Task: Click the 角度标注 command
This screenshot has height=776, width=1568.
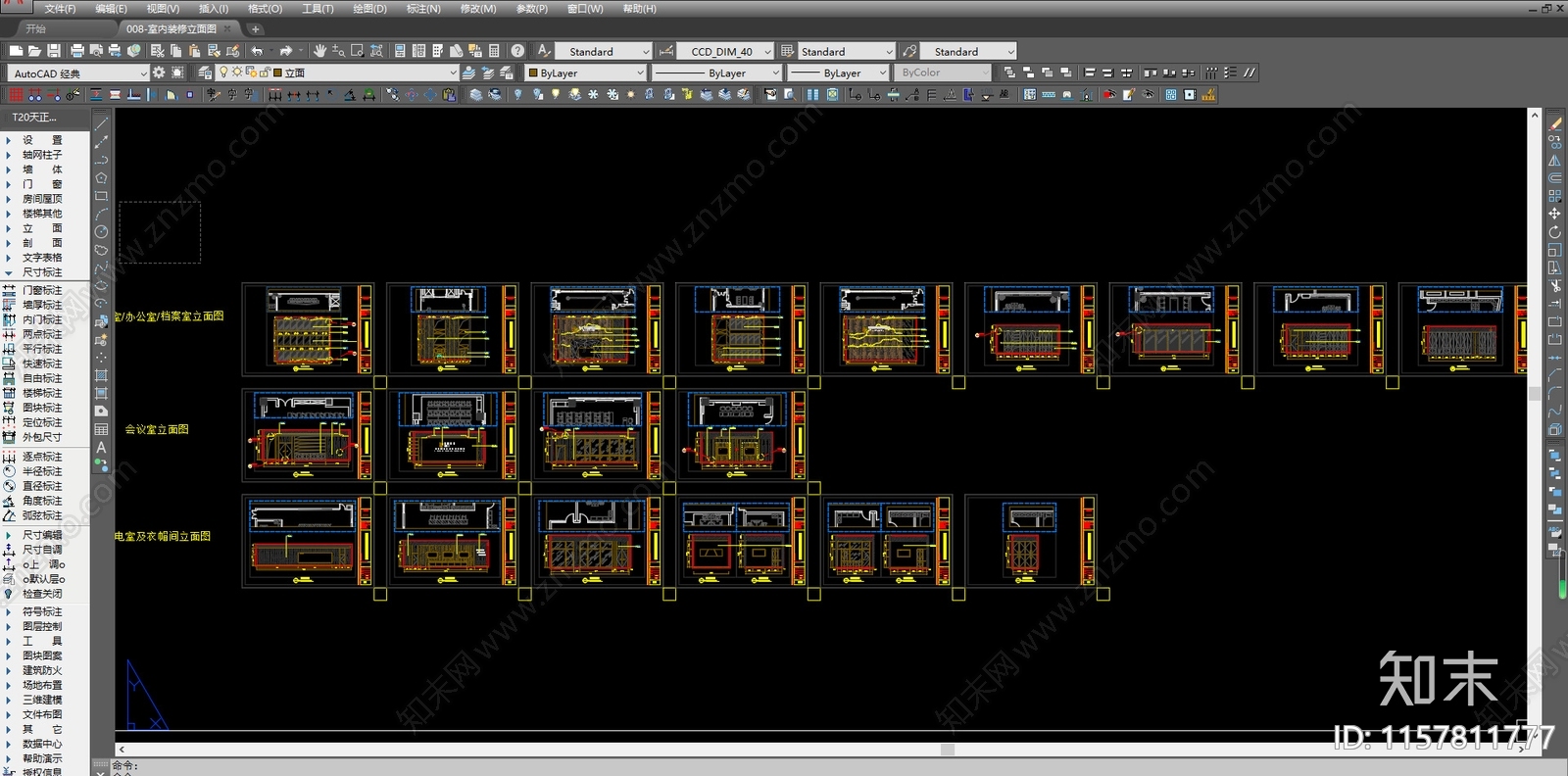Action: [x=41, y=501]
